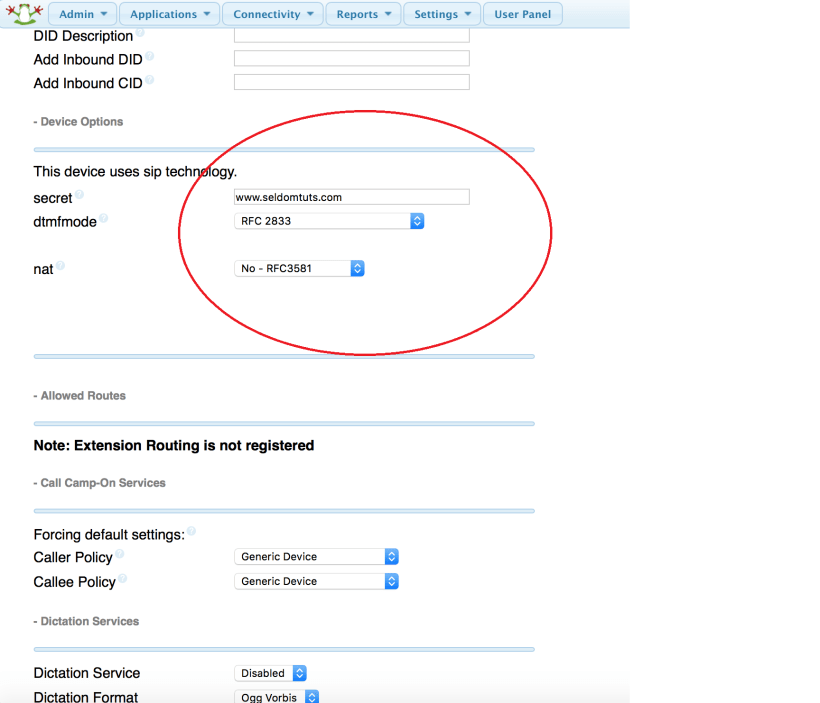Click help icon beside Callee Policy
Screen dimensions: 820x703
point(123,578)
